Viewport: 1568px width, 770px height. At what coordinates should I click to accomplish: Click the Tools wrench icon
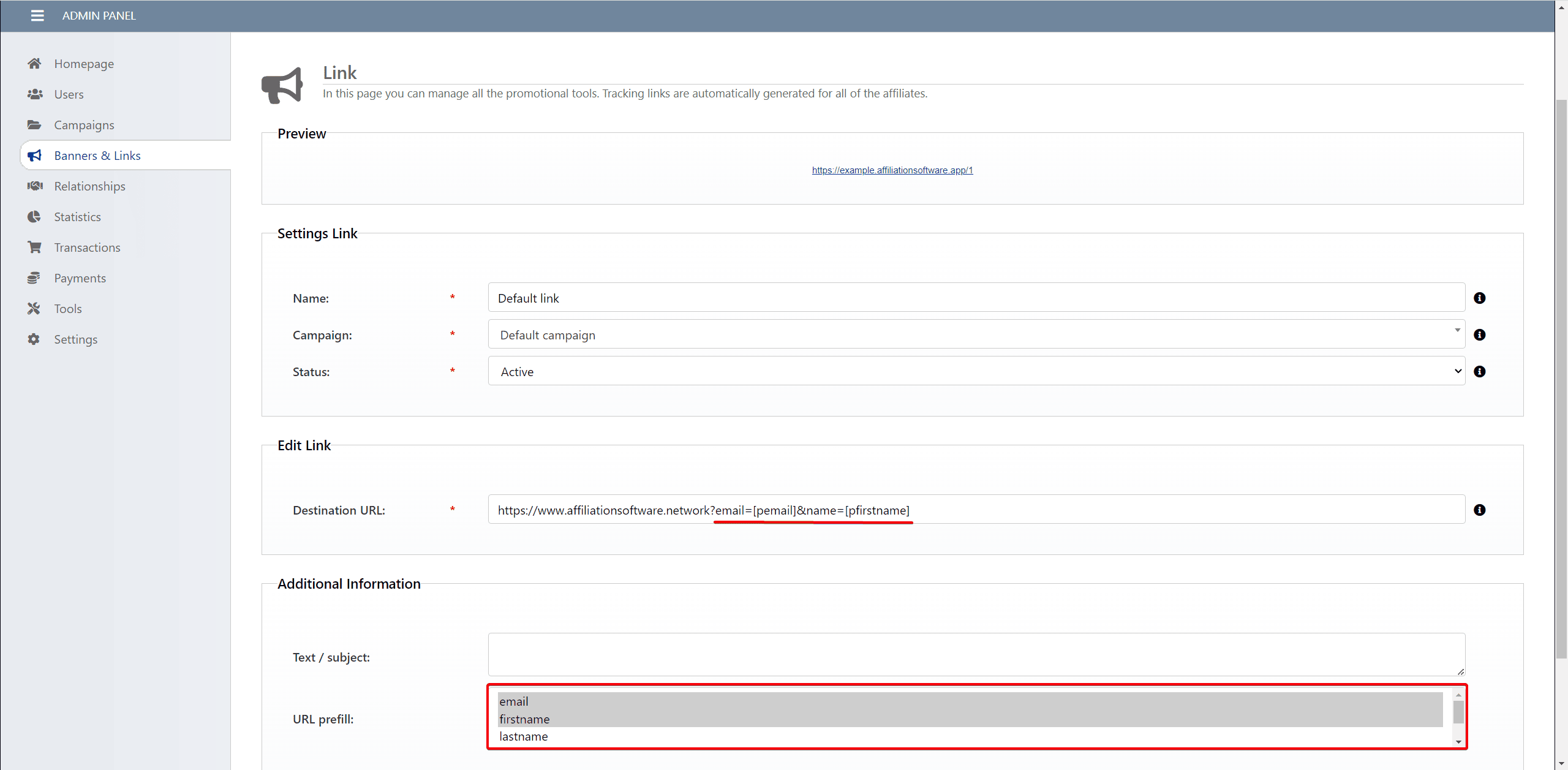coord(34,309)
